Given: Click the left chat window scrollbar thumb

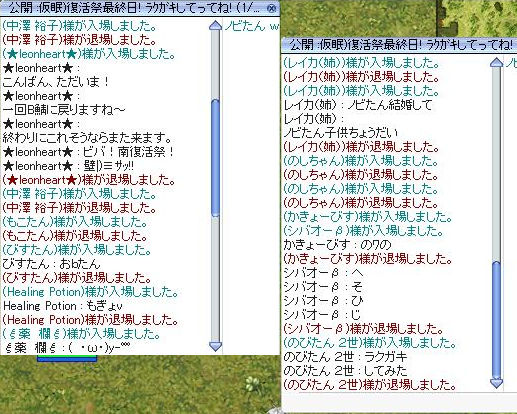Looking at the screenshot, I should coord(215,157).
